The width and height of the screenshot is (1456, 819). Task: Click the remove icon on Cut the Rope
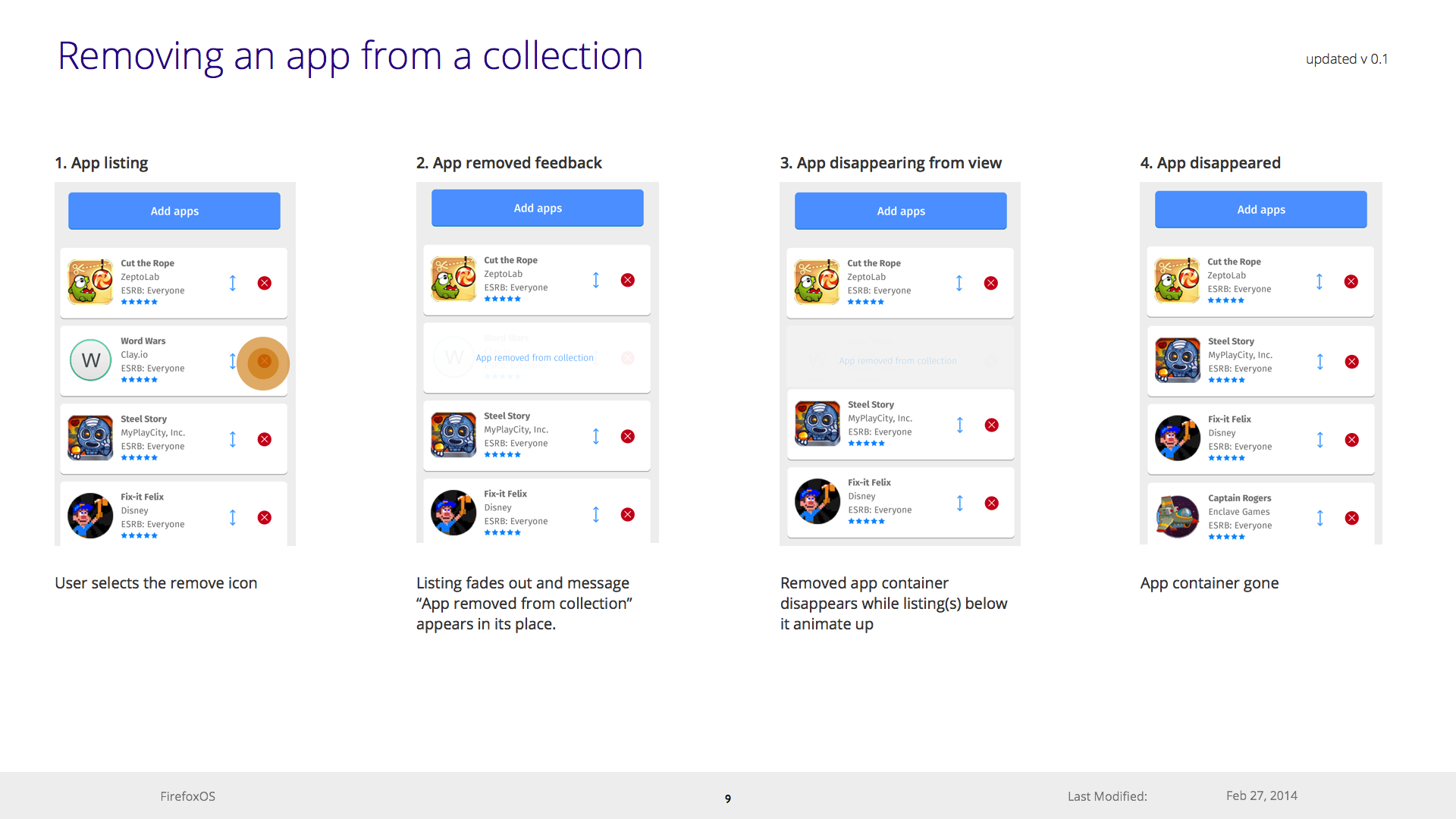tap(265, 282)
